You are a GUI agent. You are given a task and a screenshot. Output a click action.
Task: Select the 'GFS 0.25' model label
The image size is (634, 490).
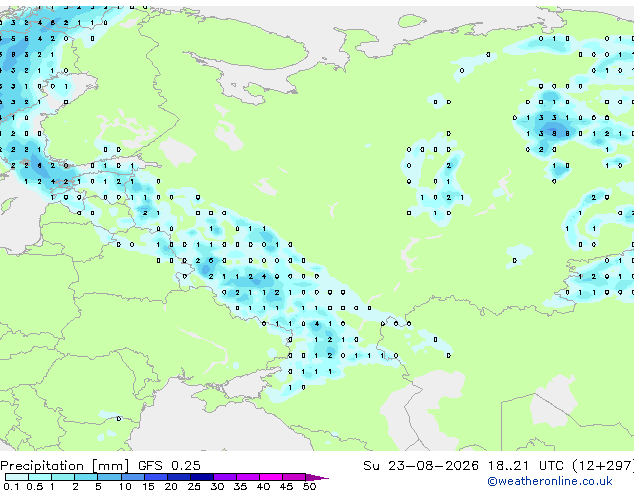point(169,466)
